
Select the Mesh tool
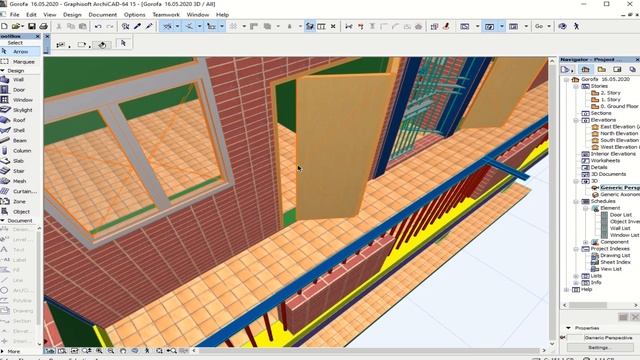20,181
